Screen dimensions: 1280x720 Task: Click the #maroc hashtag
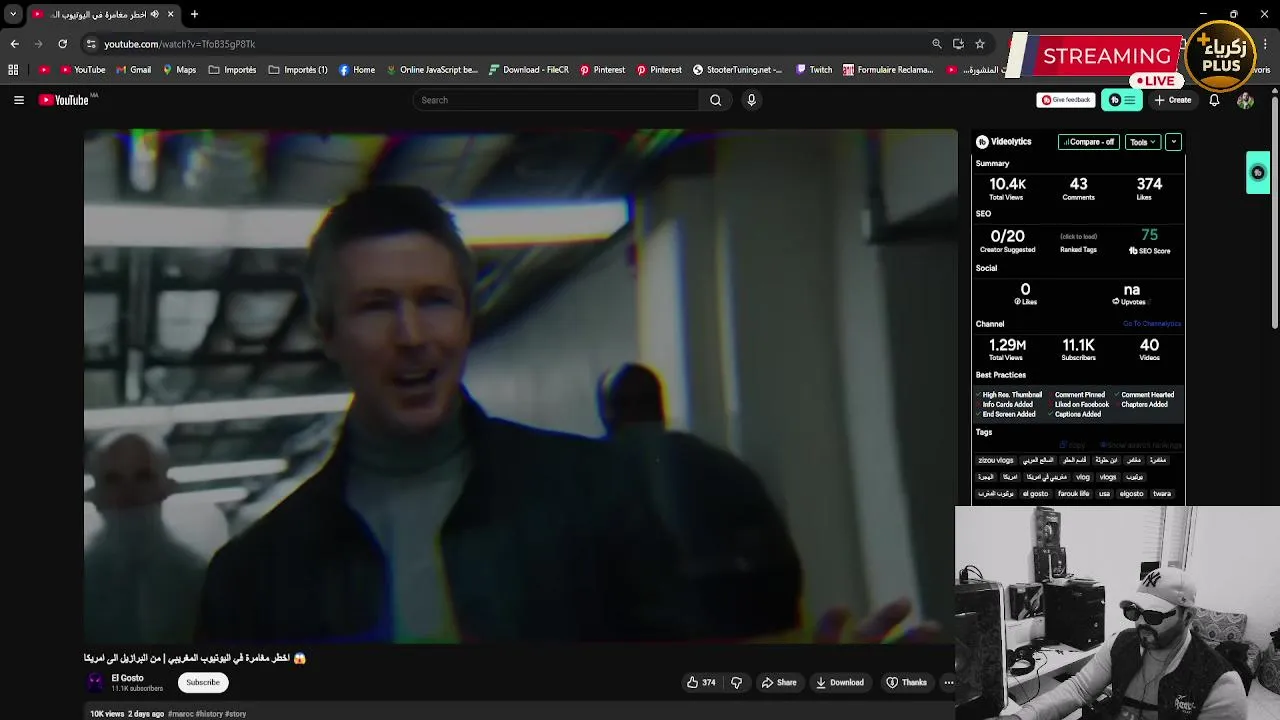point(180,714)
